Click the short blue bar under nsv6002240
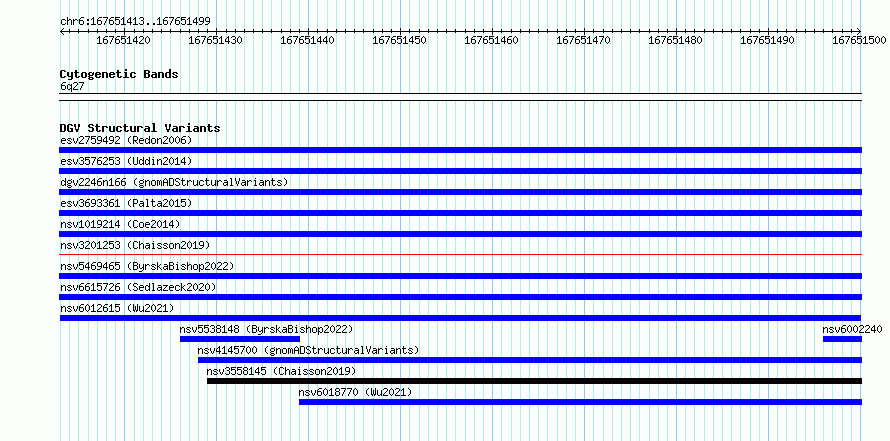This screenshot has height=441, width=890. point(842,339)
